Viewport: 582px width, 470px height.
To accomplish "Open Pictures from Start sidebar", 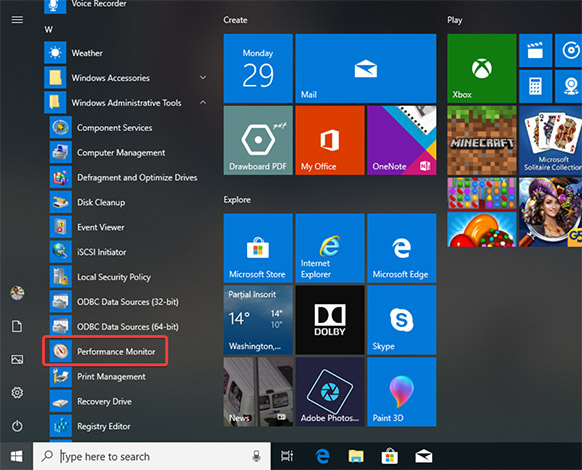I will click(17, 359).
